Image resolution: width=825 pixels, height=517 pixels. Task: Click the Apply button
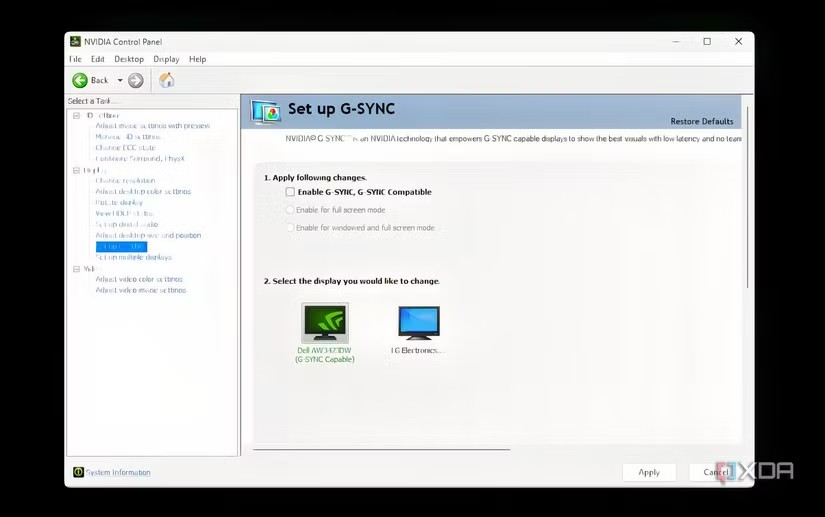tap(648, 472)
